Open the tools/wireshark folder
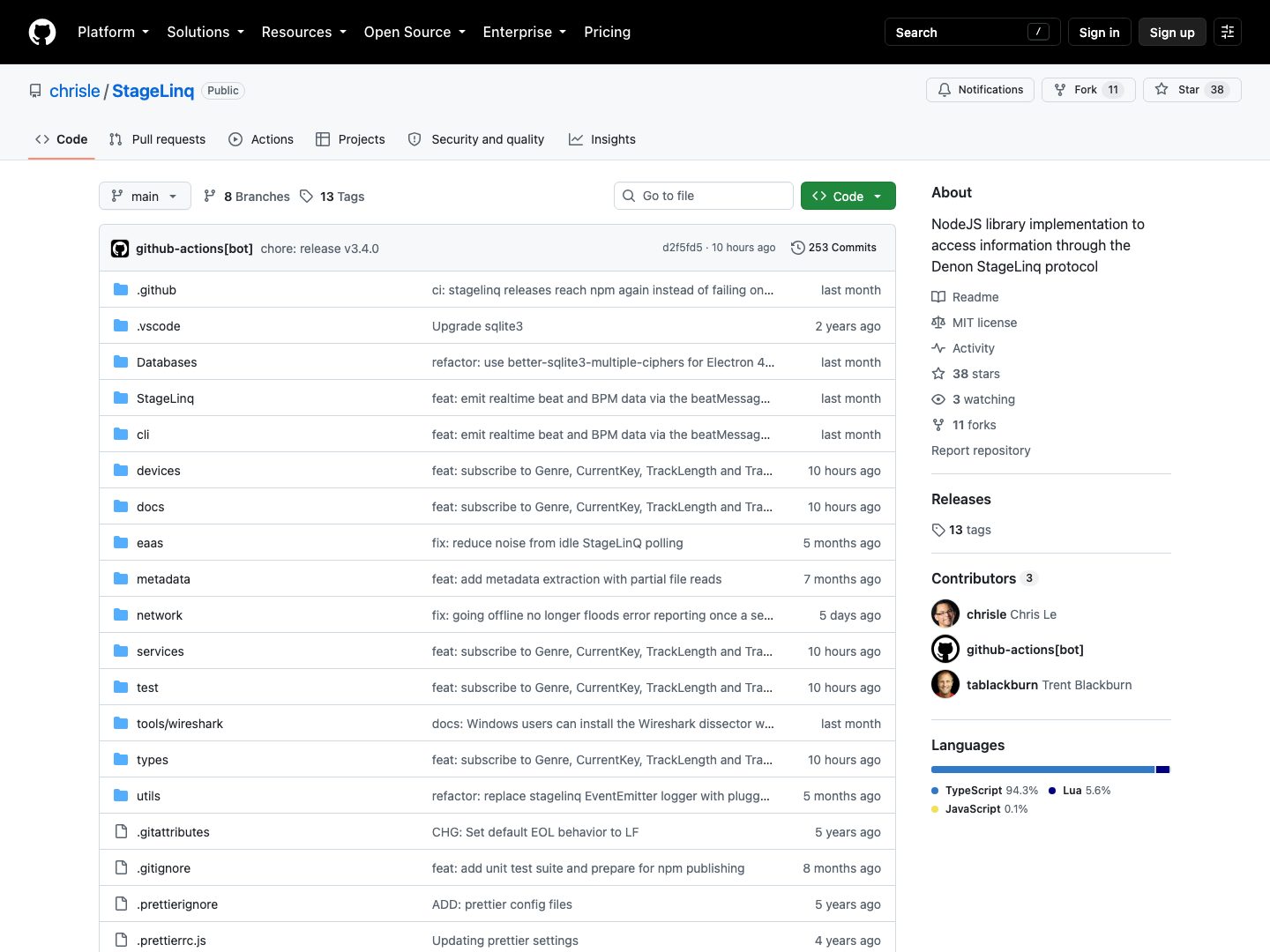Screen dimensions: 1270x952 click(180, 724)
